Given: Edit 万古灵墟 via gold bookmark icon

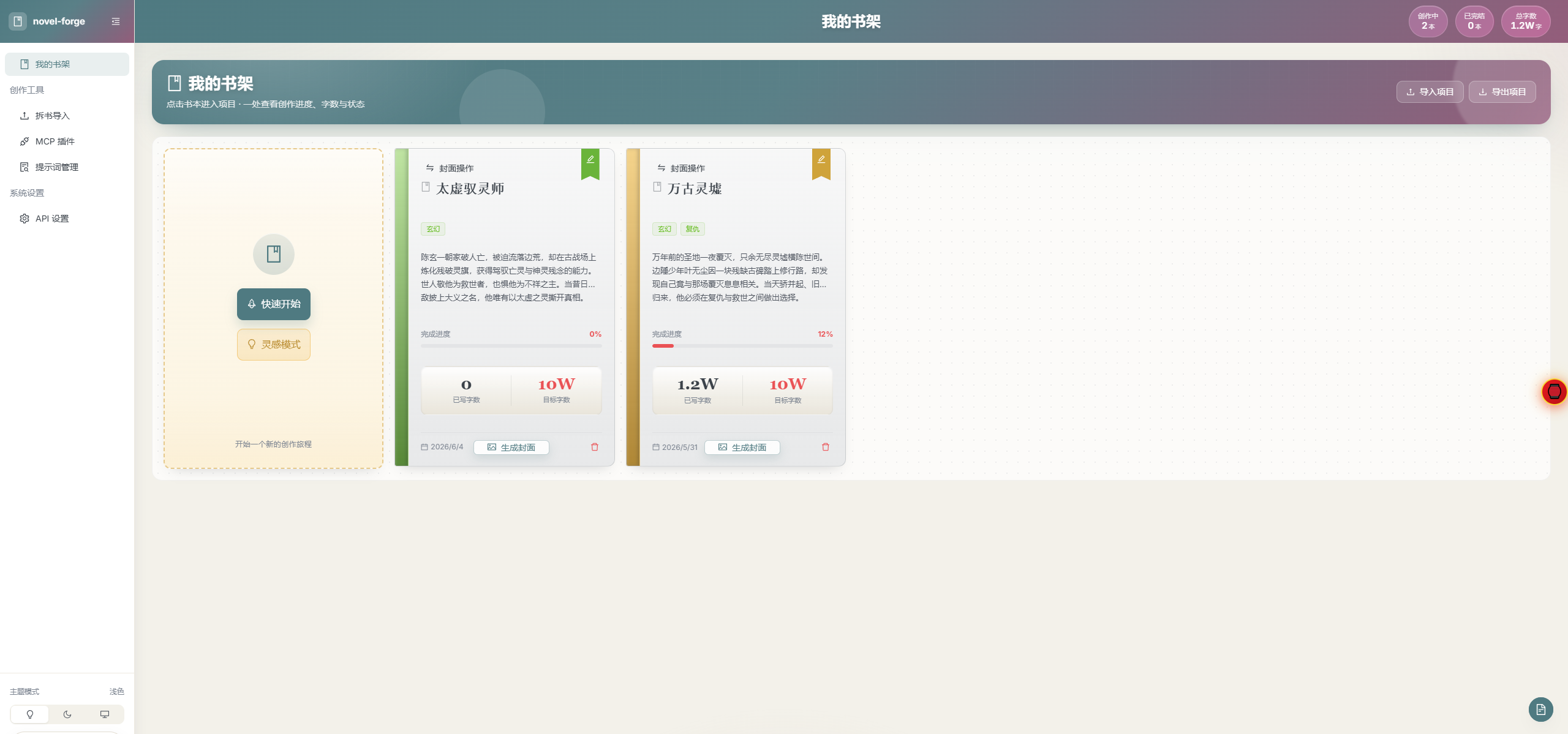Looking at the screenshot, I should [821, 163].
